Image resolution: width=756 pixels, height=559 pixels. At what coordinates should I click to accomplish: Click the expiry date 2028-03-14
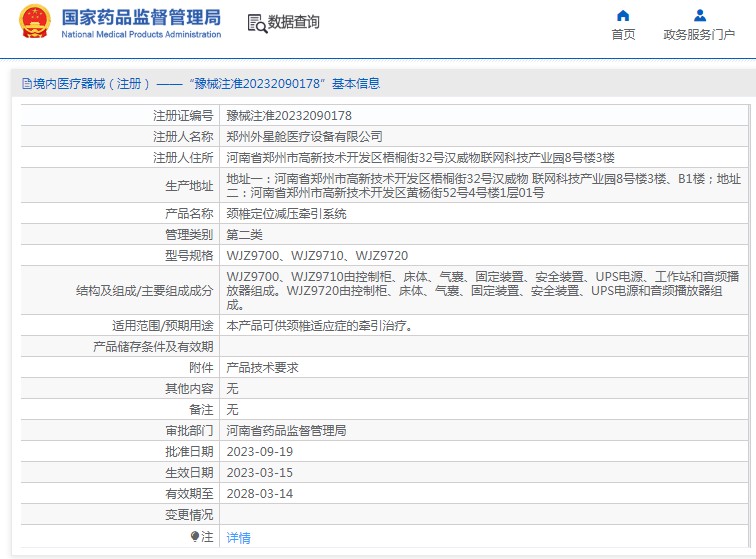click(x=259, y=494)
